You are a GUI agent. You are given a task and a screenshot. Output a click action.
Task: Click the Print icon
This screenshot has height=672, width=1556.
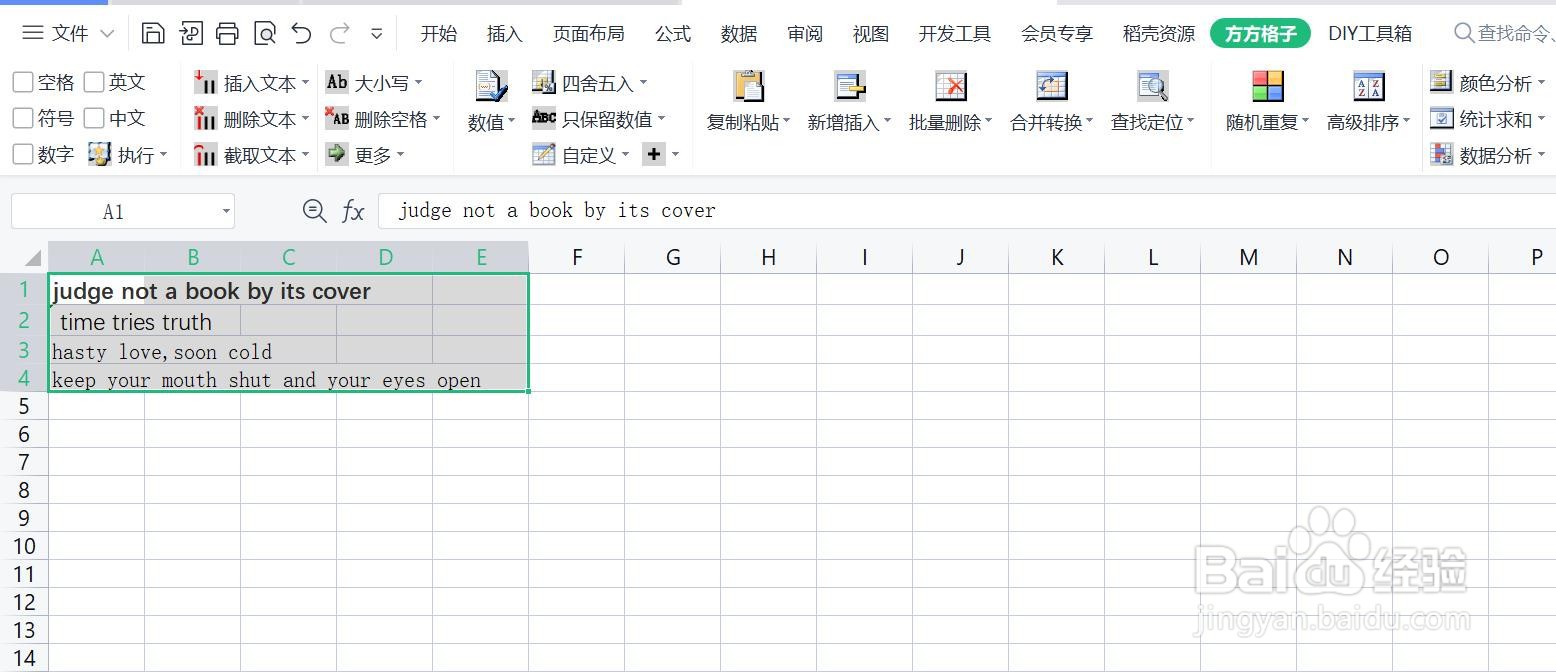tap(227, 33)
